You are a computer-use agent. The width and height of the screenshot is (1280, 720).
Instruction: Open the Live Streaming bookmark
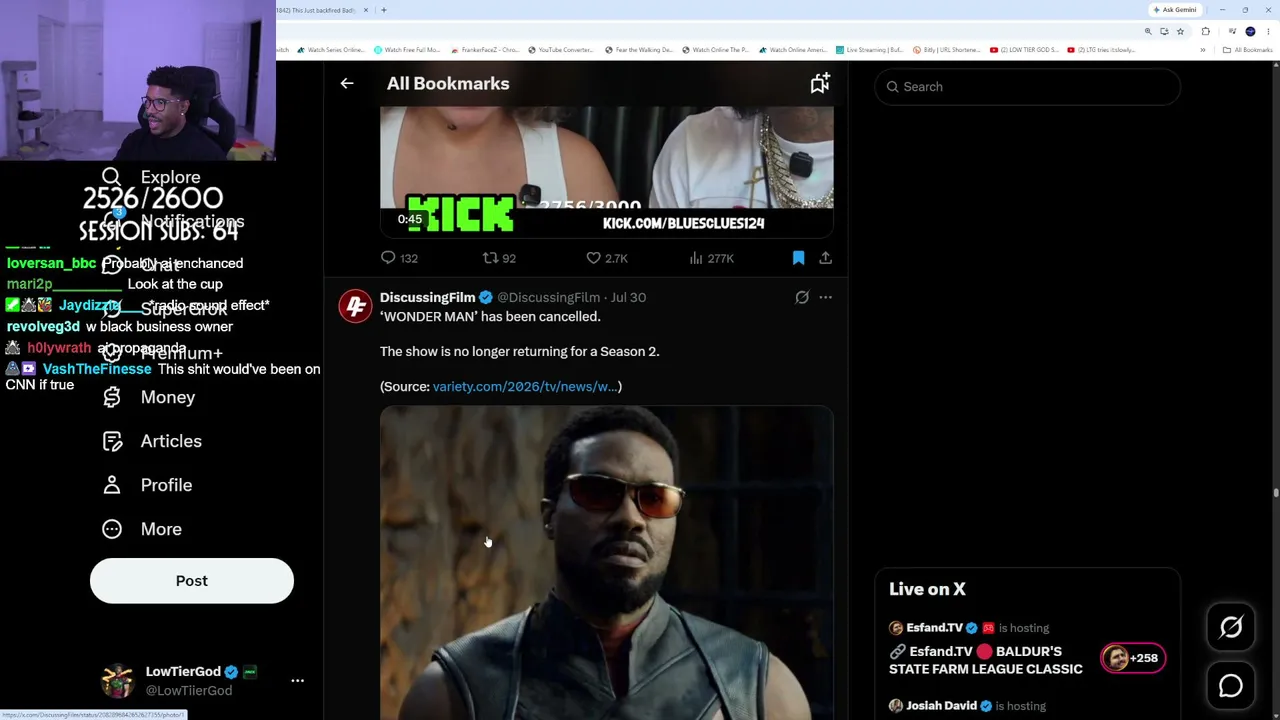[869, 50]
